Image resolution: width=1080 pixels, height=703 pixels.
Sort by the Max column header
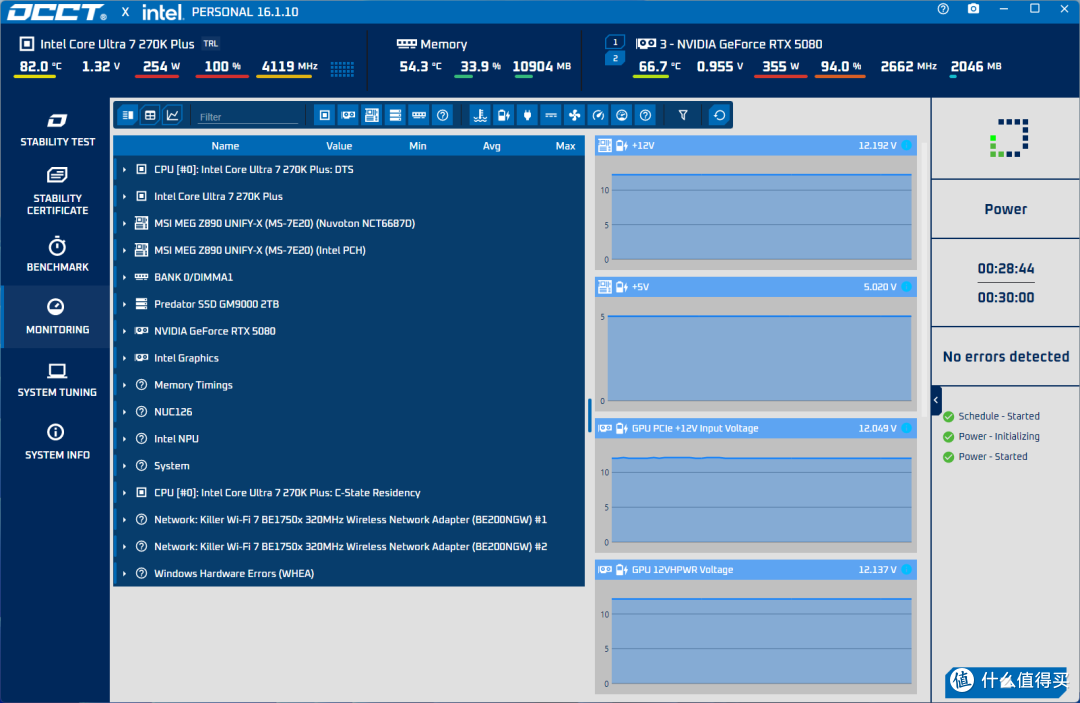(565, 146)
